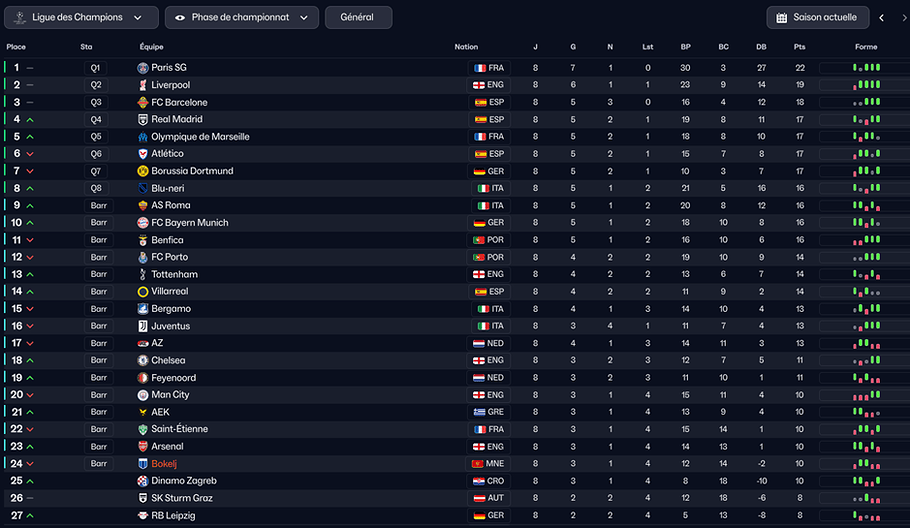910x528 pixels.
Task: Click the RB Leipzig logo icon
Action: [143, 515]
